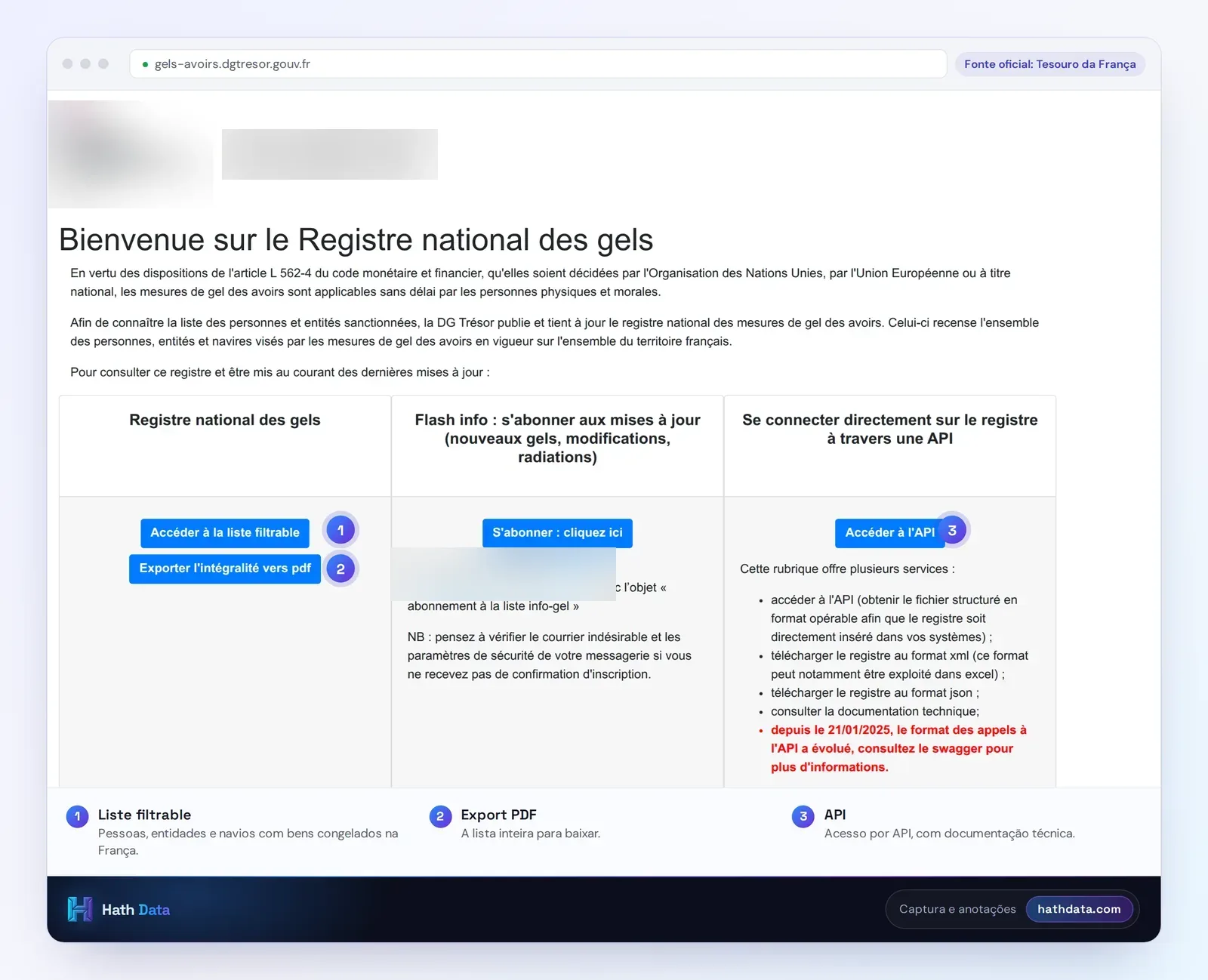
Task: Click the 'Fonte oficial: Tesouro da França' badge
Action: (x=1049, y=64)
